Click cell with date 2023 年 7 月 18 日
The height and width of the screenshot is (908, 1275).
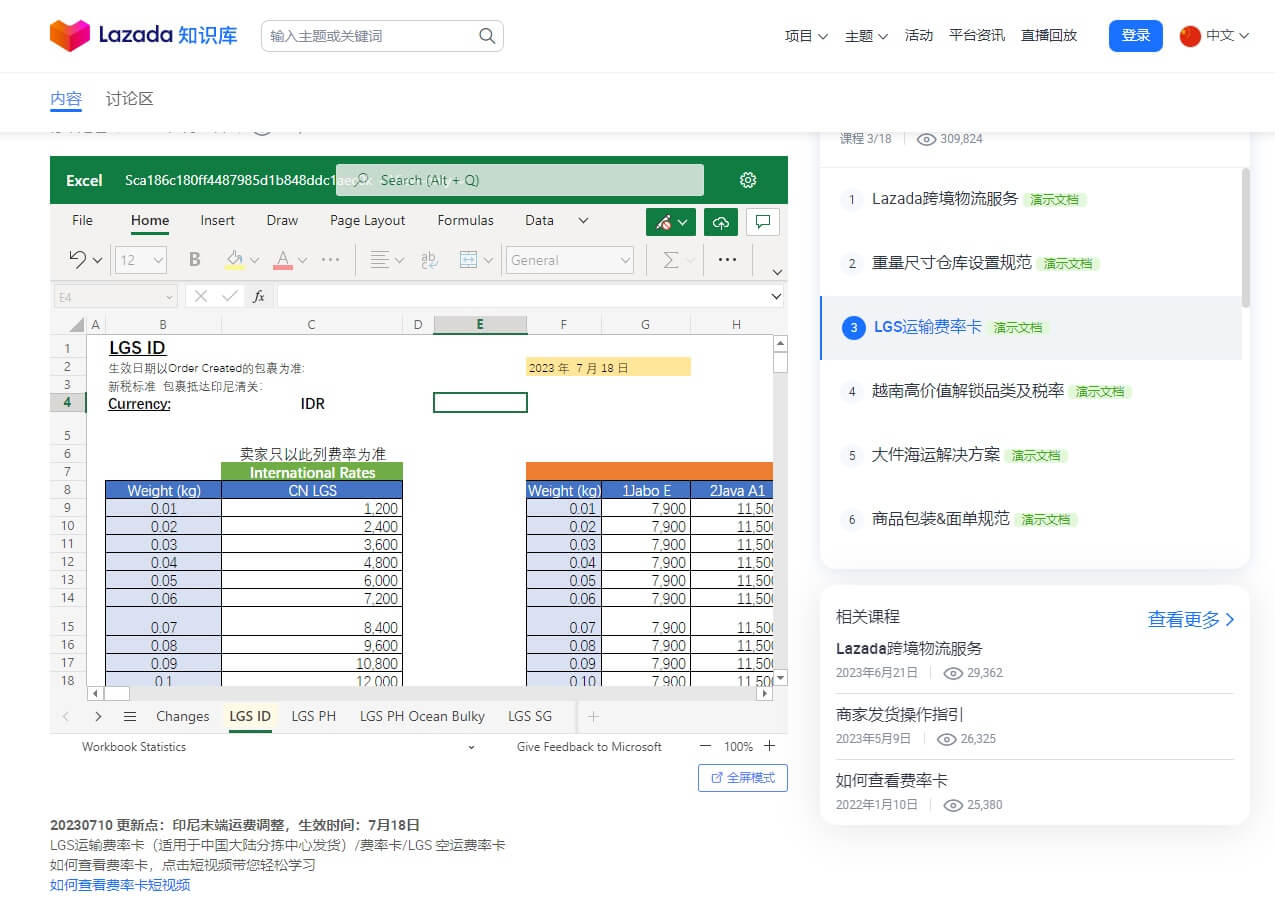(x=608, y=367)
